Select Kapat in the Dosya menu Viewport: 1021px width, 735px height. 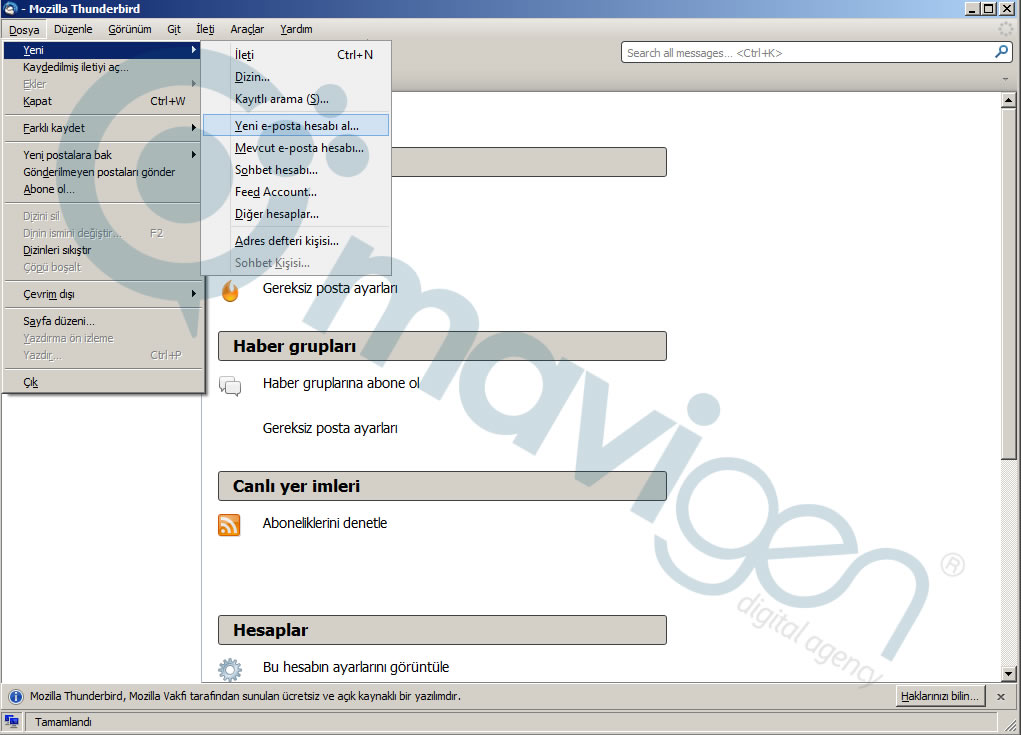[x=102, y=101]
